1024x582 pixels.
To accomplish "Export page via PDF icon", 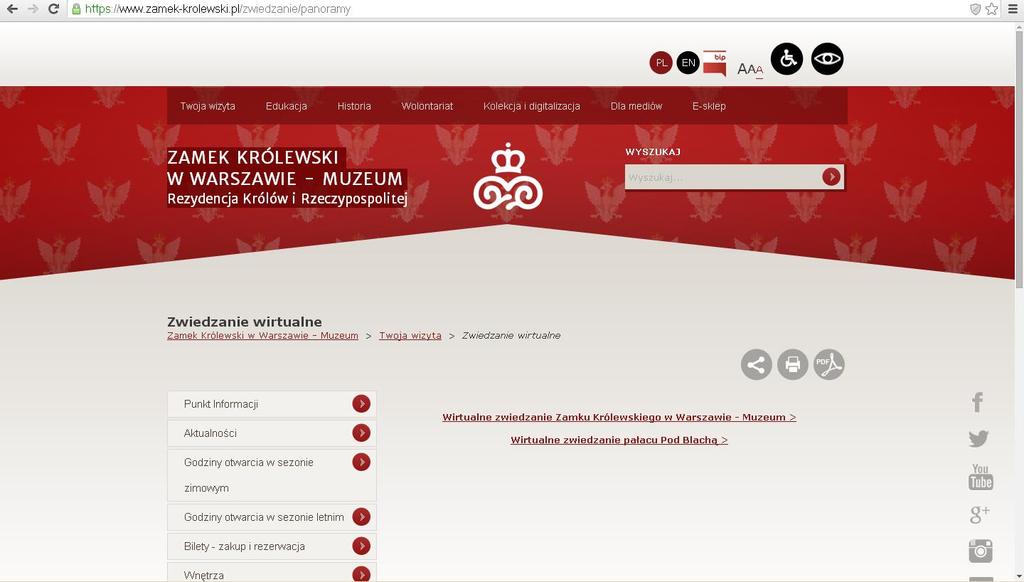I will coord(829,364).
